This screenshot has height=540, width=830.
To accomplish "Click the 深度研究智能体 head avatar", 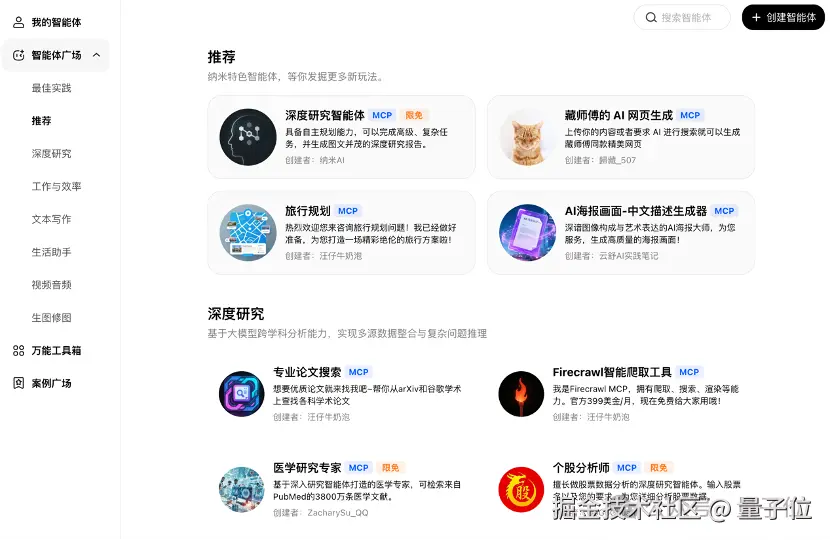I will coord(248,137).
